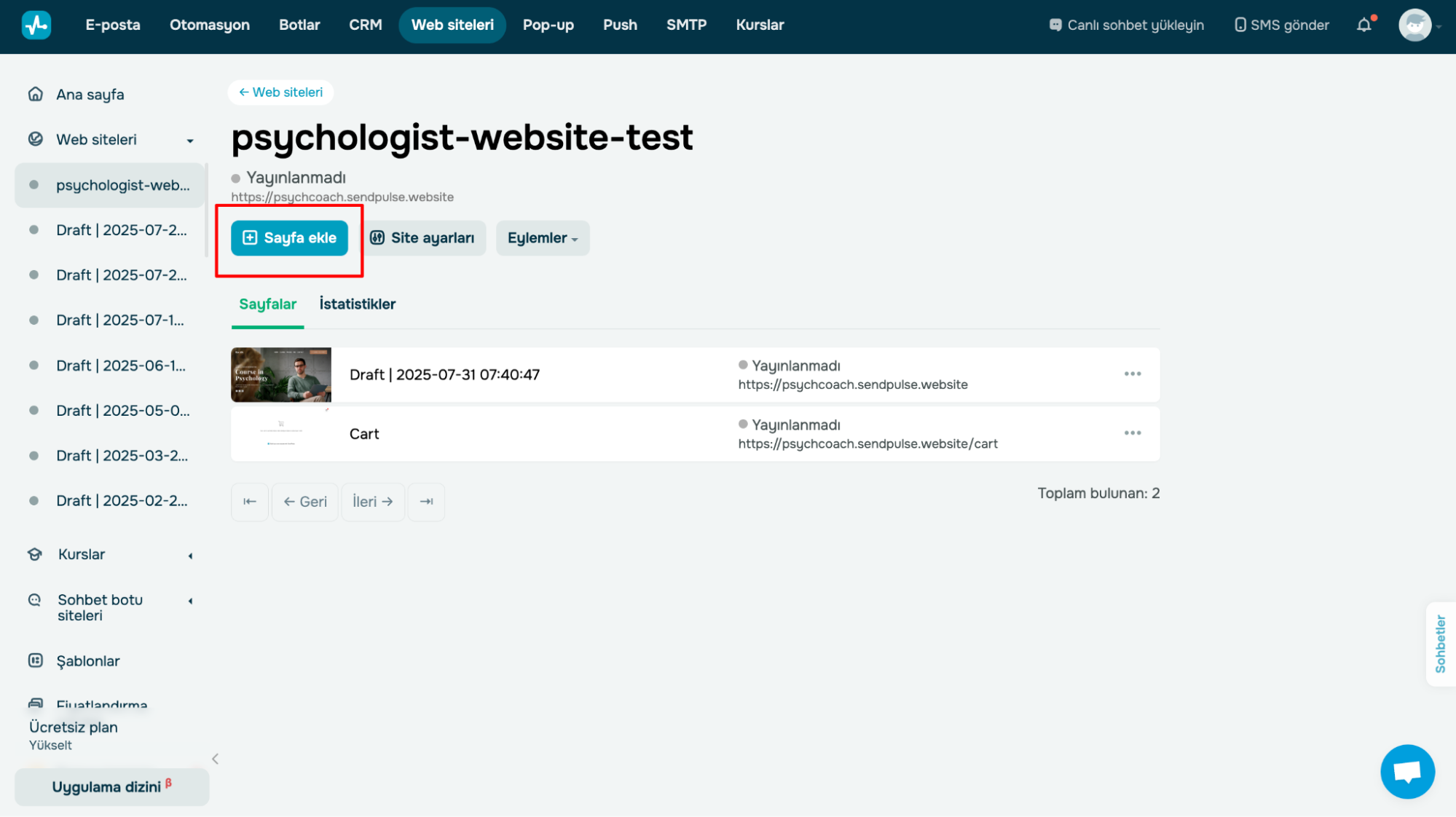Expand the Eylemler dropdown
This screenshot has height=817, width=1456.
click(x=542, y=238)
